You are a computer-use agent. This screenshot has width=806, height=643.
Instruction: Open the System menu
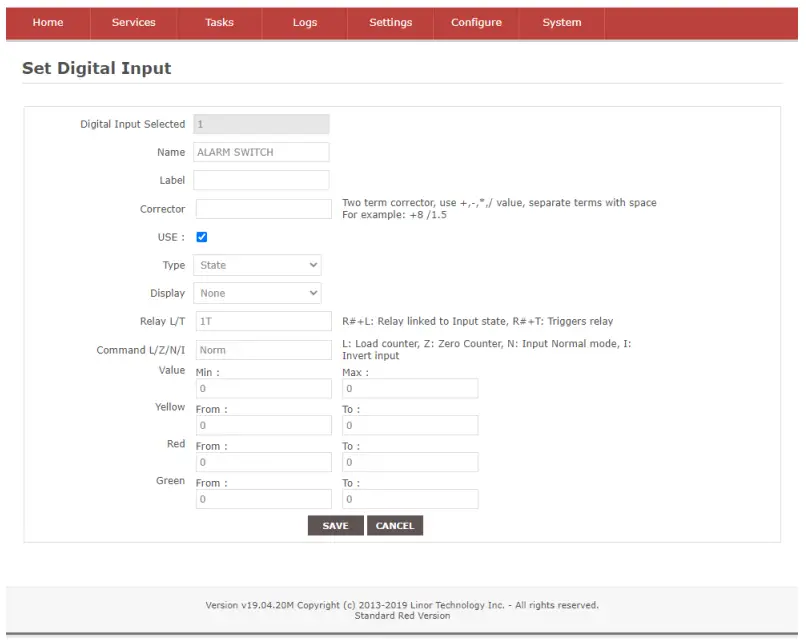pos(562,23)
